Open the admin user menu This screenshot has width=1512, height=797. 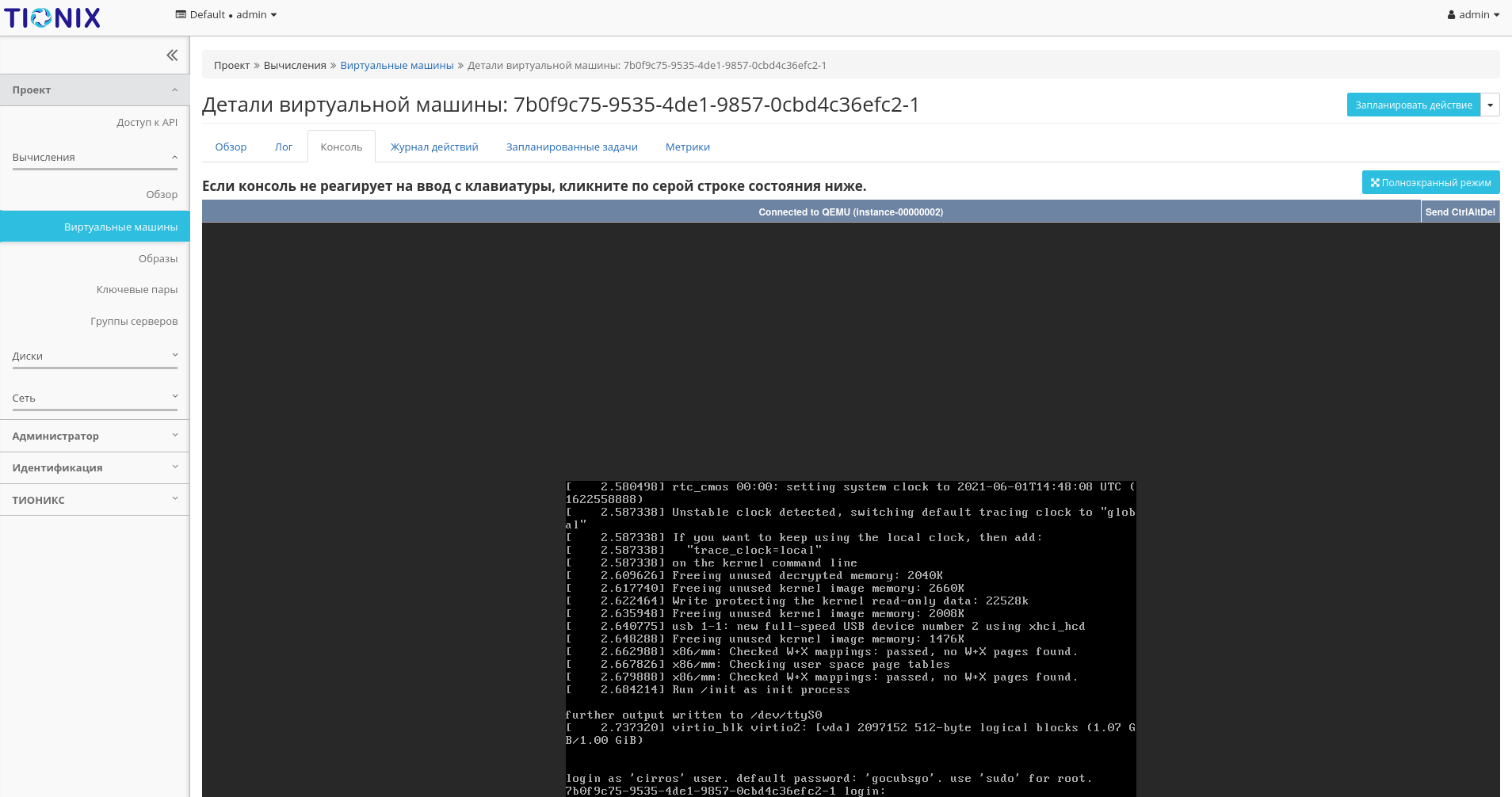(1473, 15)
